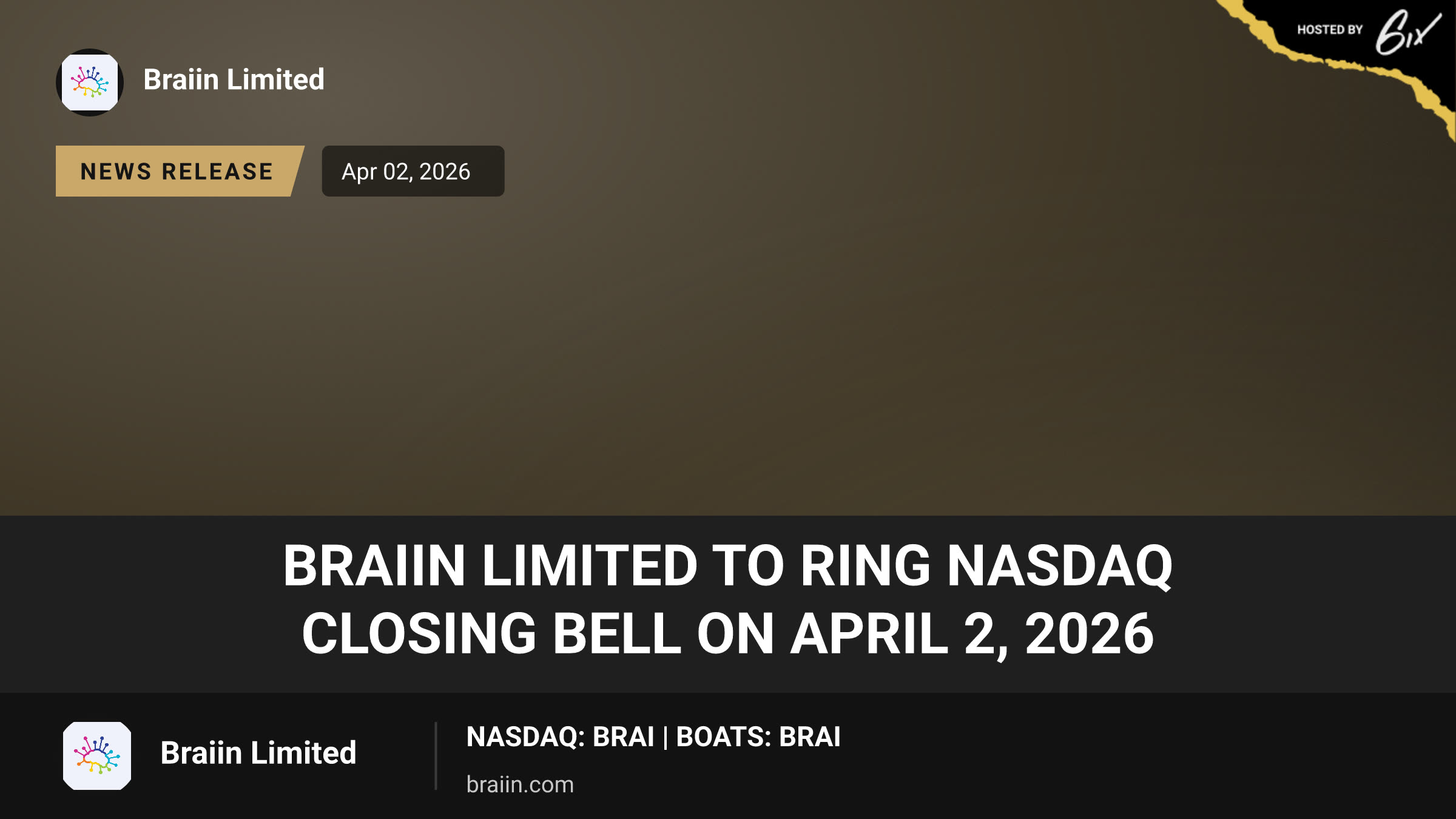Click the headline's first line about ringing Nasdaq

coord(728,565)
